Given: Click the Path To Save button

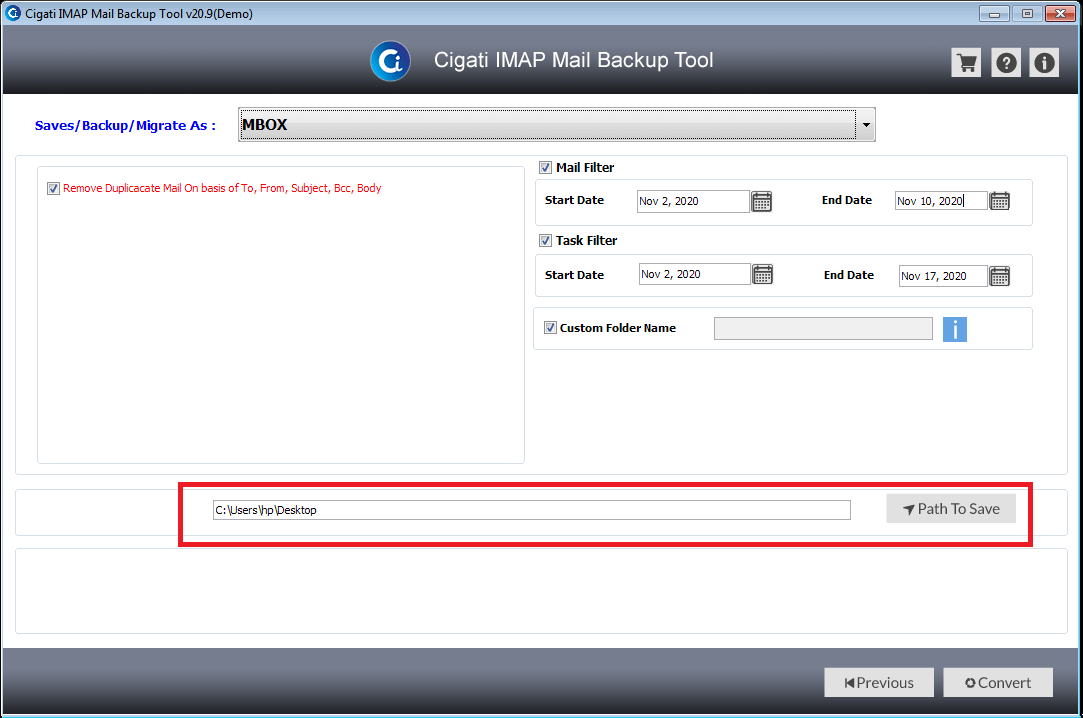Looking at the screenshot, I should click(x=951, y=509).
